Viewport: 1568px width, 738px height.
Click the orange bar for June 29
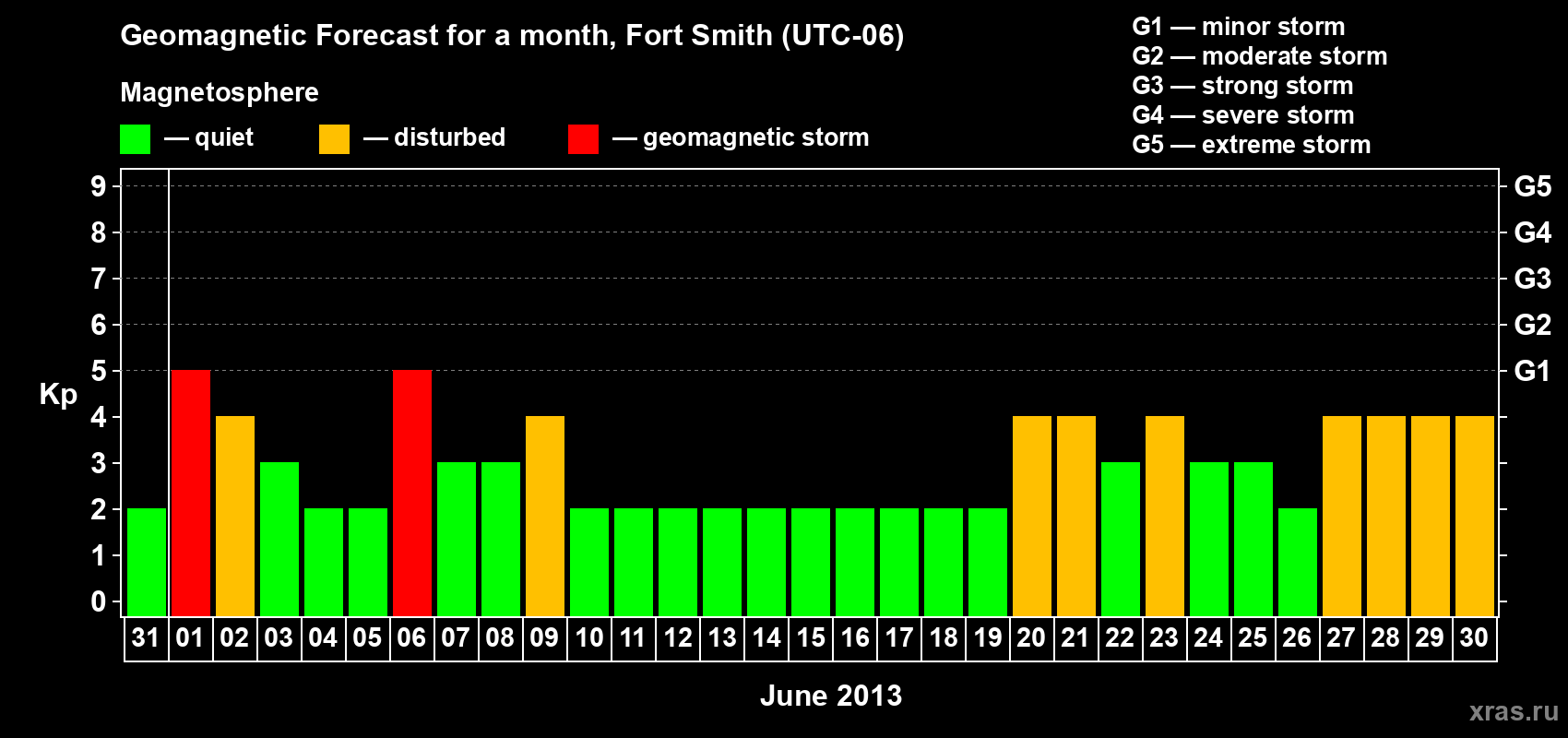(1431, 516)
